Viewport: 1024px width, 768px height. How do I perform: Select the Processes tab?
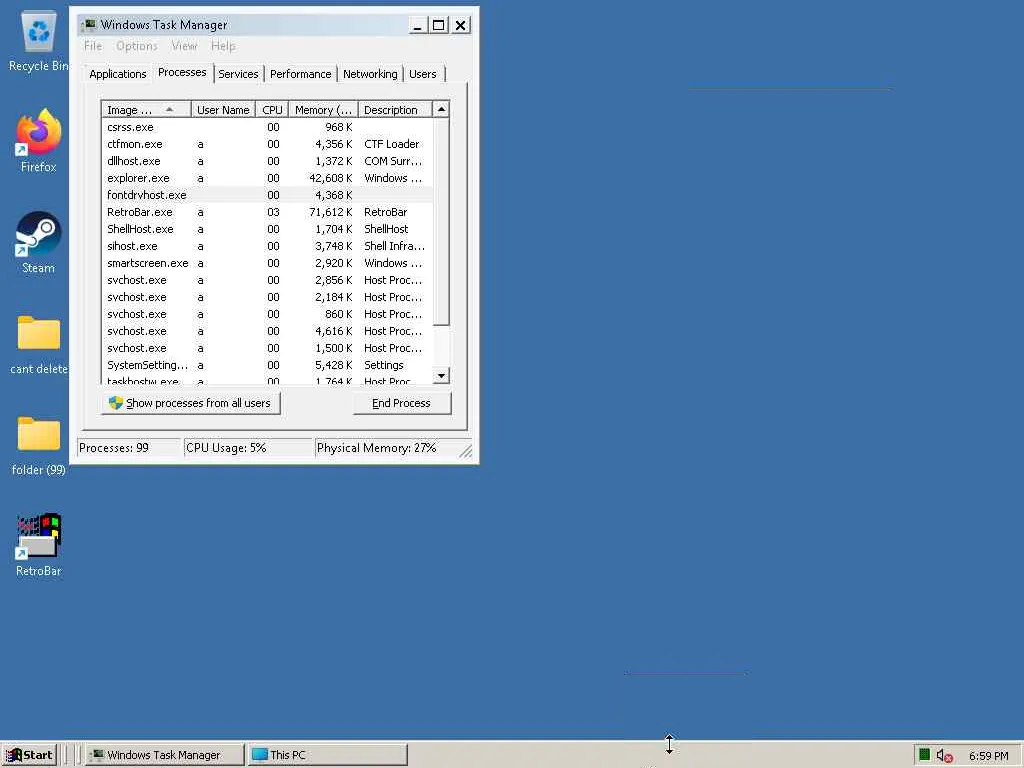(x=182, y=72)
